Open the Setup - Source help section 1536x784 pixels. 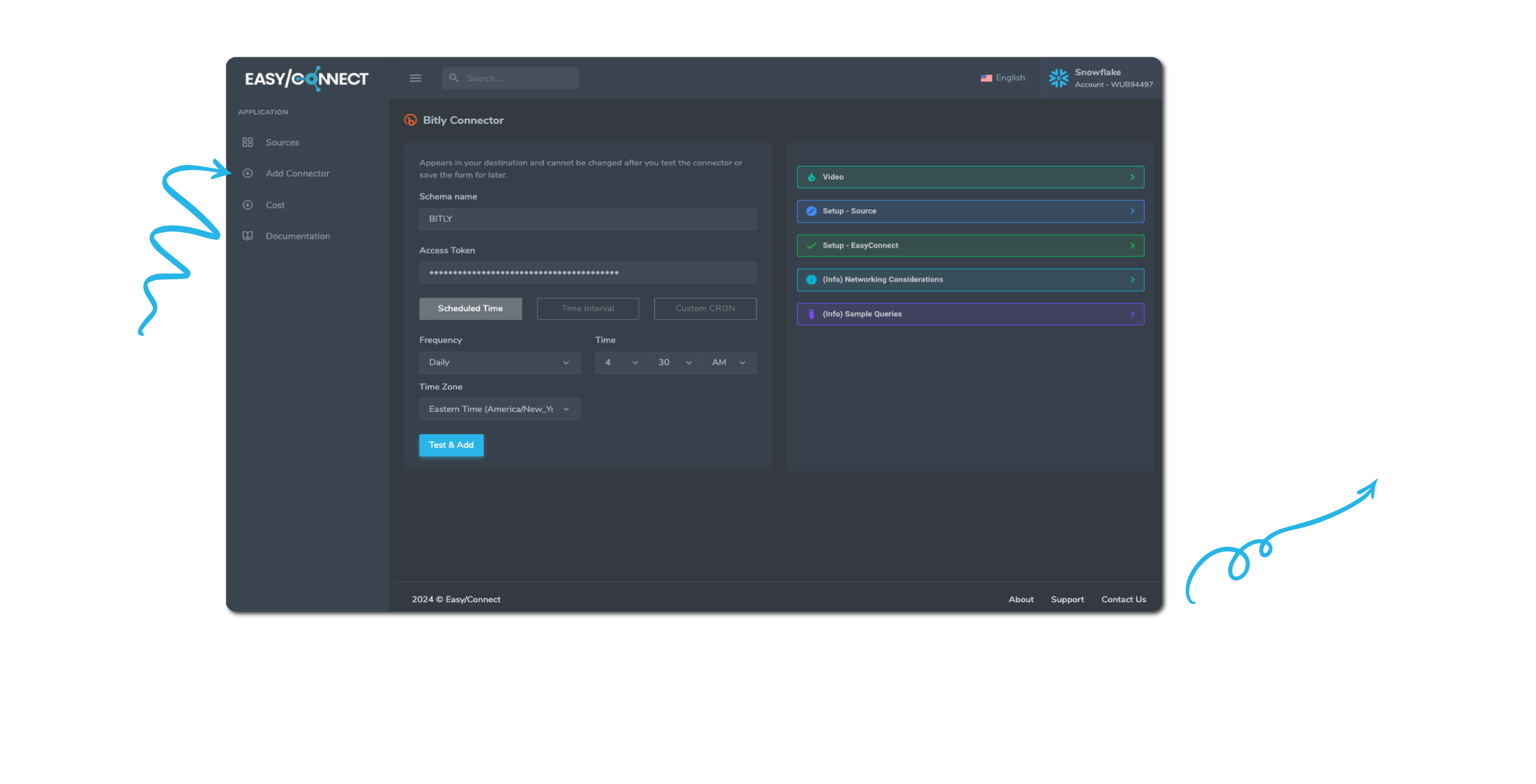tap(970, 211)
